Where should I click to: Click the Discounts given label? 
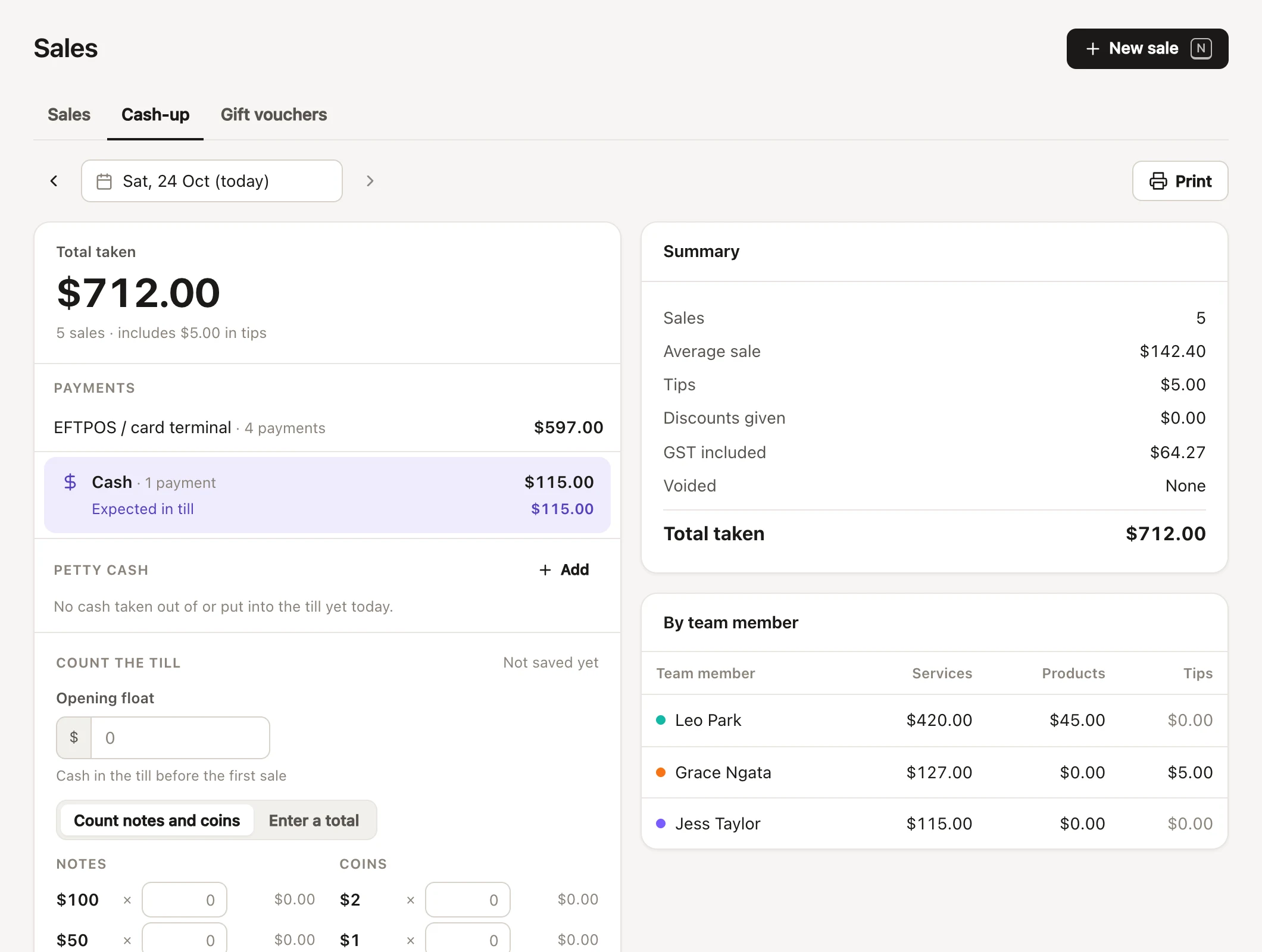click(x=724, y=418)
